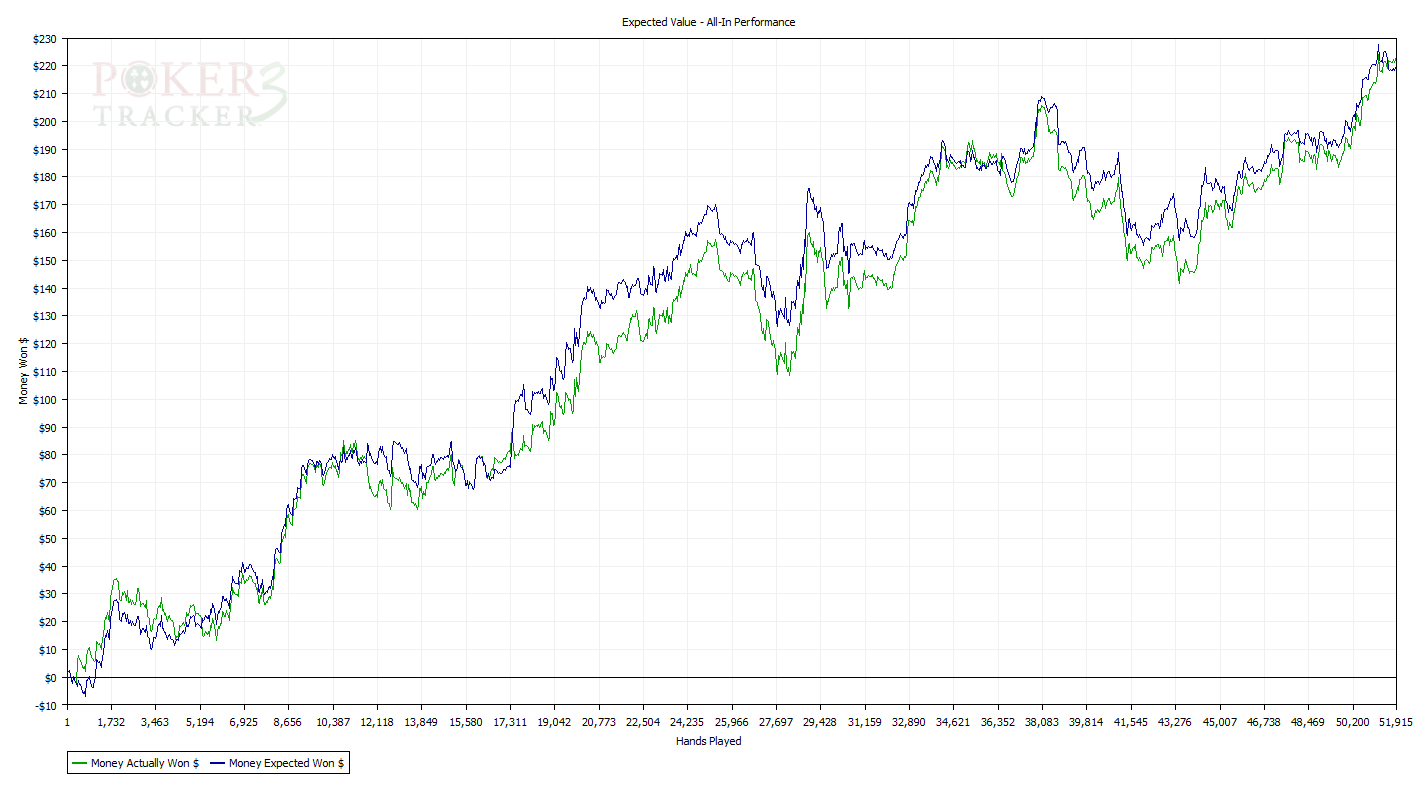Viewport: 1420px width, 790px height.
Task: Click the 'Money Actually Won $' legend entry
Action: click(135, 763)
